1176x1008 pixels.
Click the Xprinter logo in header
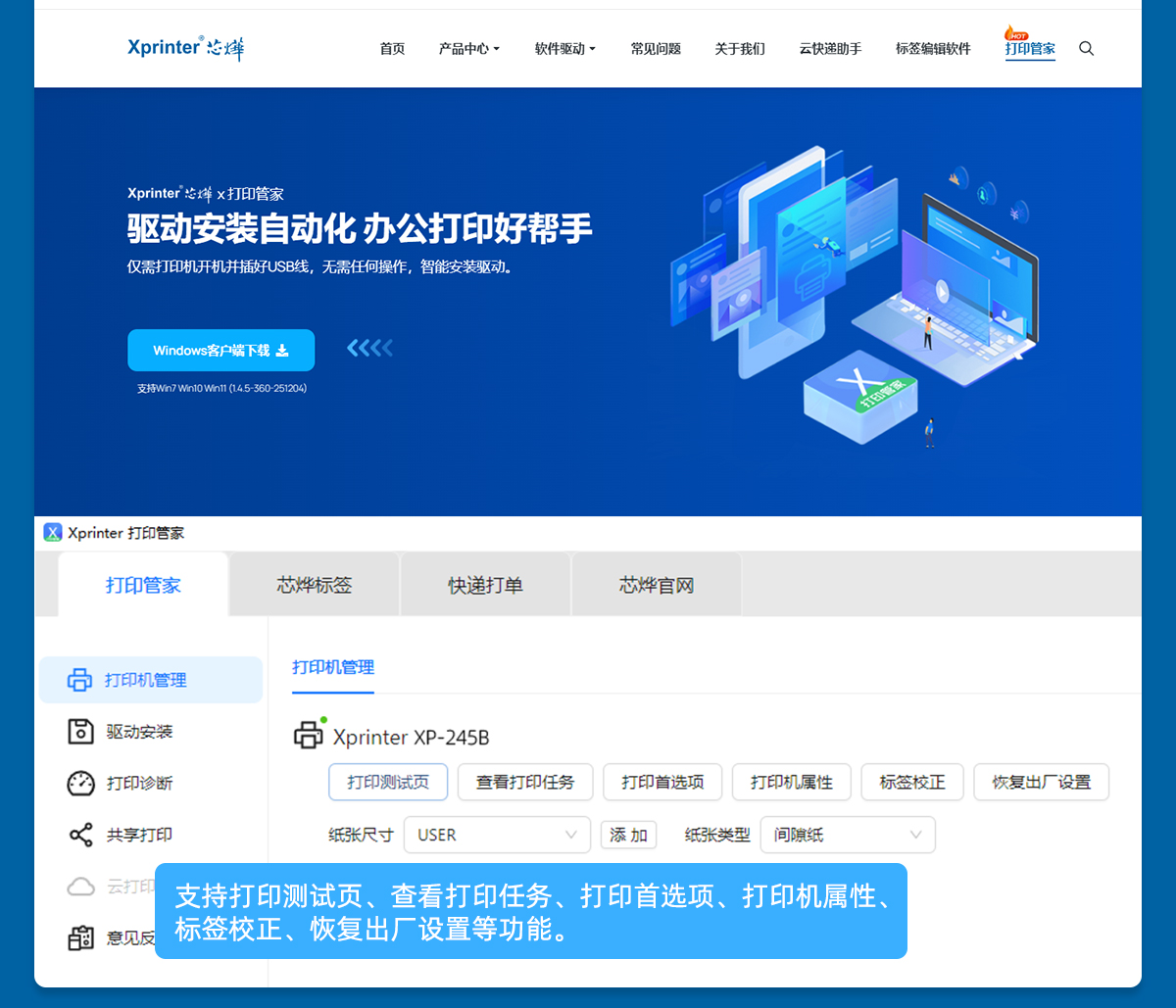click(x=186, y=48)
